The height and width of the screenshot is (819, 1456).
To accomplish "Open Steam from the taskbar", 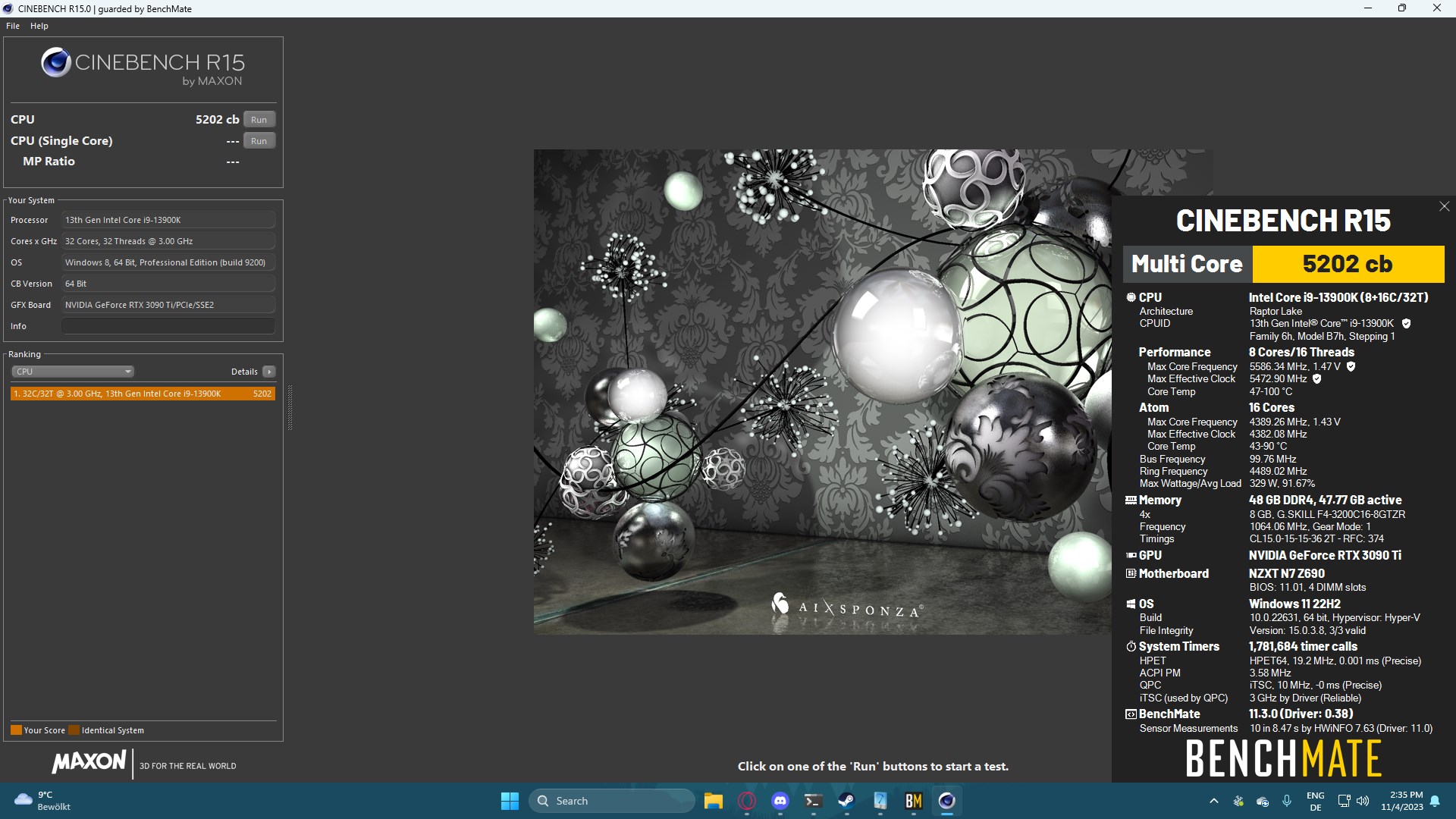I will pyautogui.click(x=846, y=801).
